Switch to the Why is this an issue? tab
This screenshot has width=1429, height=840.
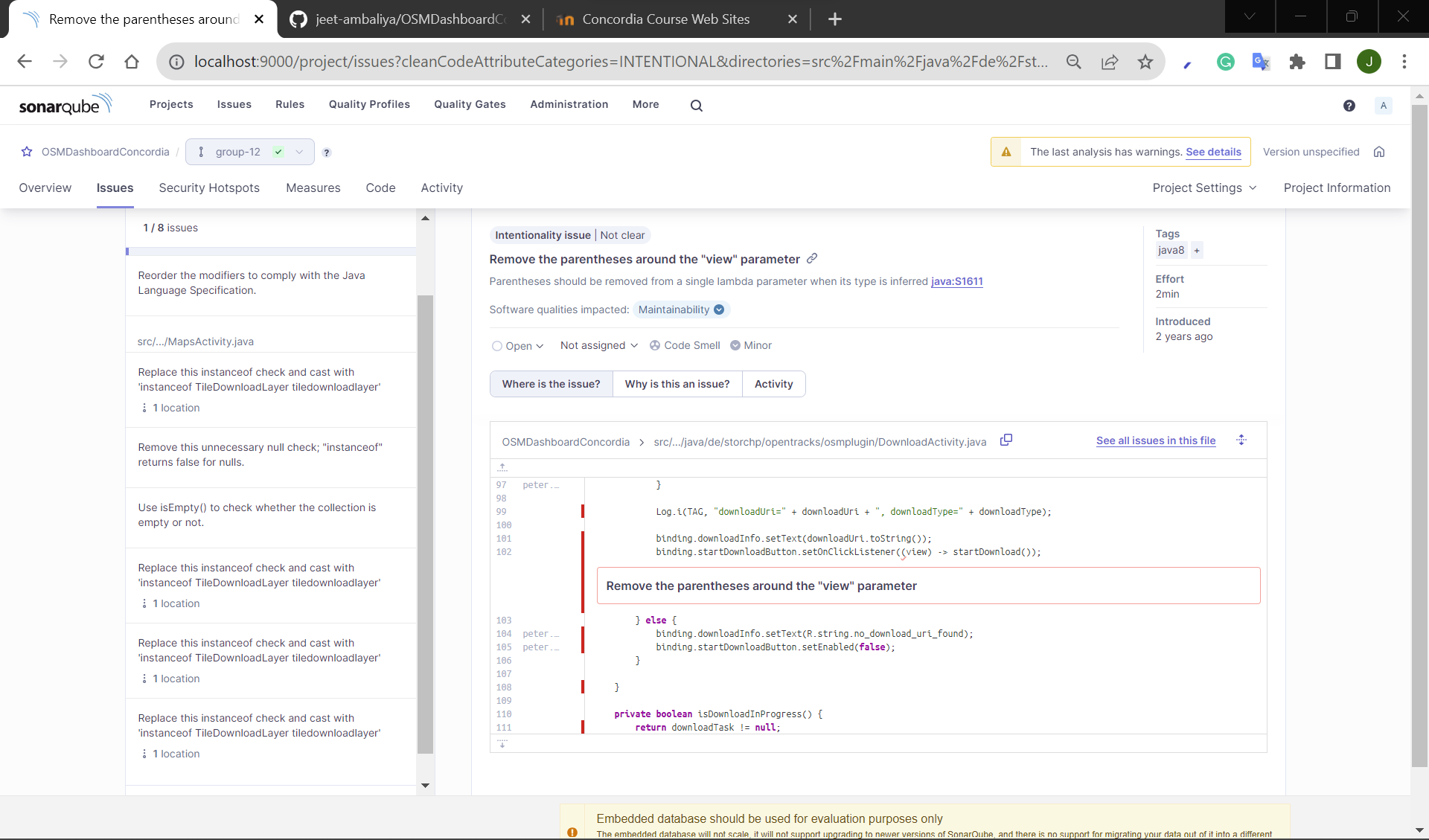(x=677, y=384)
